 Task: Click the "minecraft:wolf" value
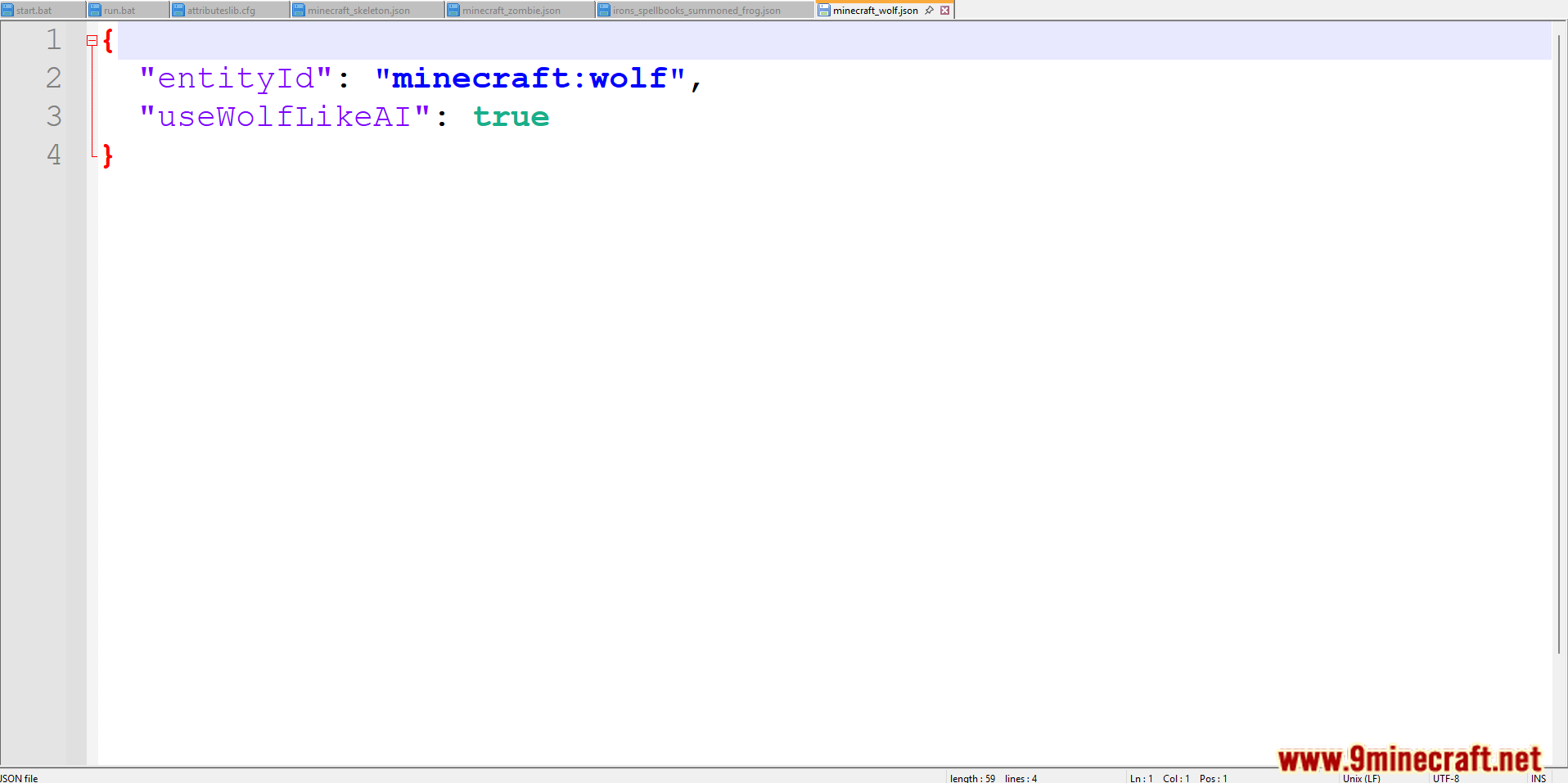pyautogui.click(x=530, y=79)
